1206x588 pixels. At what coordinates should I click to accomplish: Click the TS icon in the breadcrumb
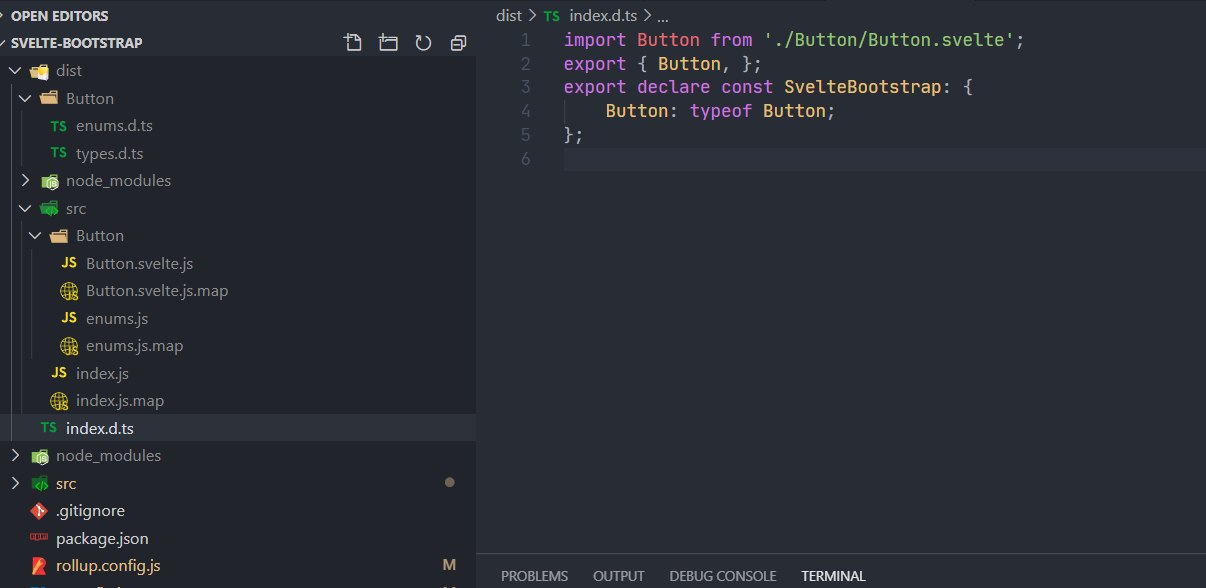click(x=552, y=16)
